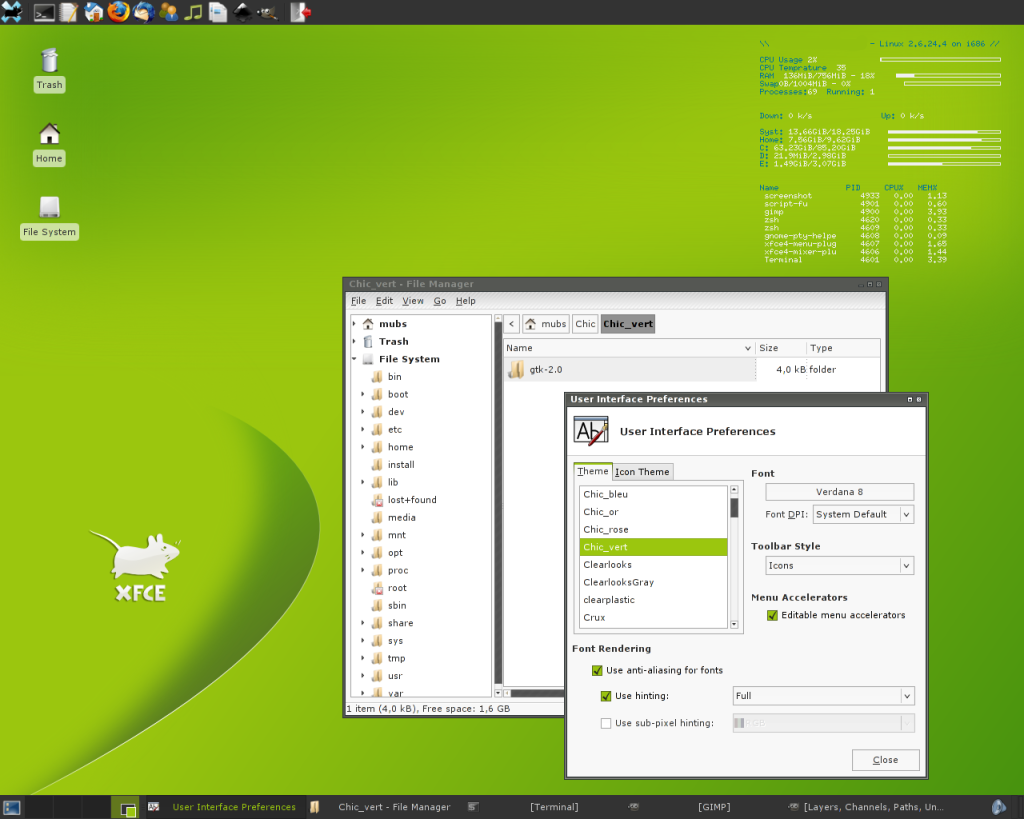This screenshot has height=819, width=1024.
Task: Expand the boot folder in tree
Action: tap(363, 394)
